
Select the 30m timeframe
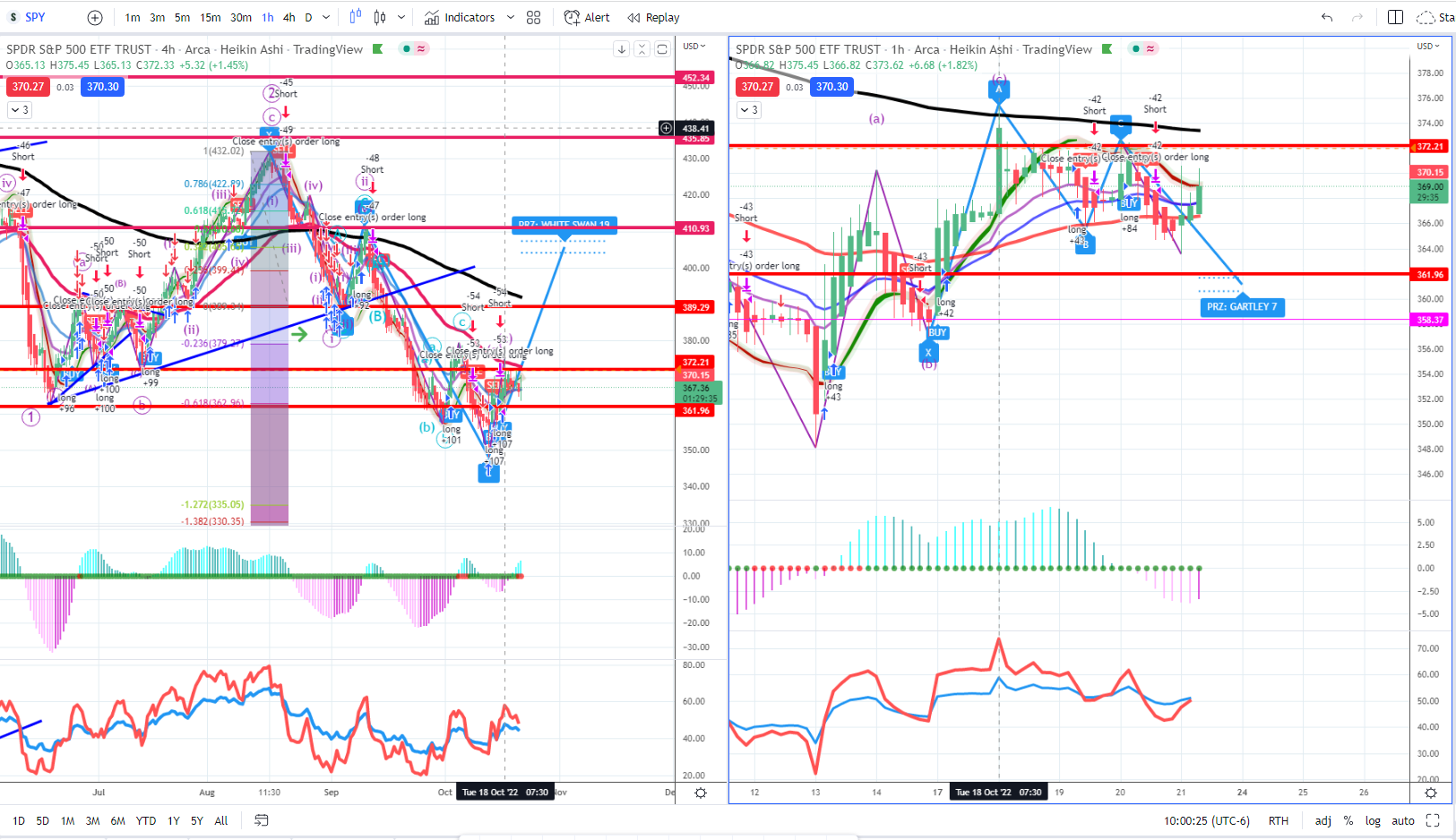pyautogui.click(x=241, y=17)
